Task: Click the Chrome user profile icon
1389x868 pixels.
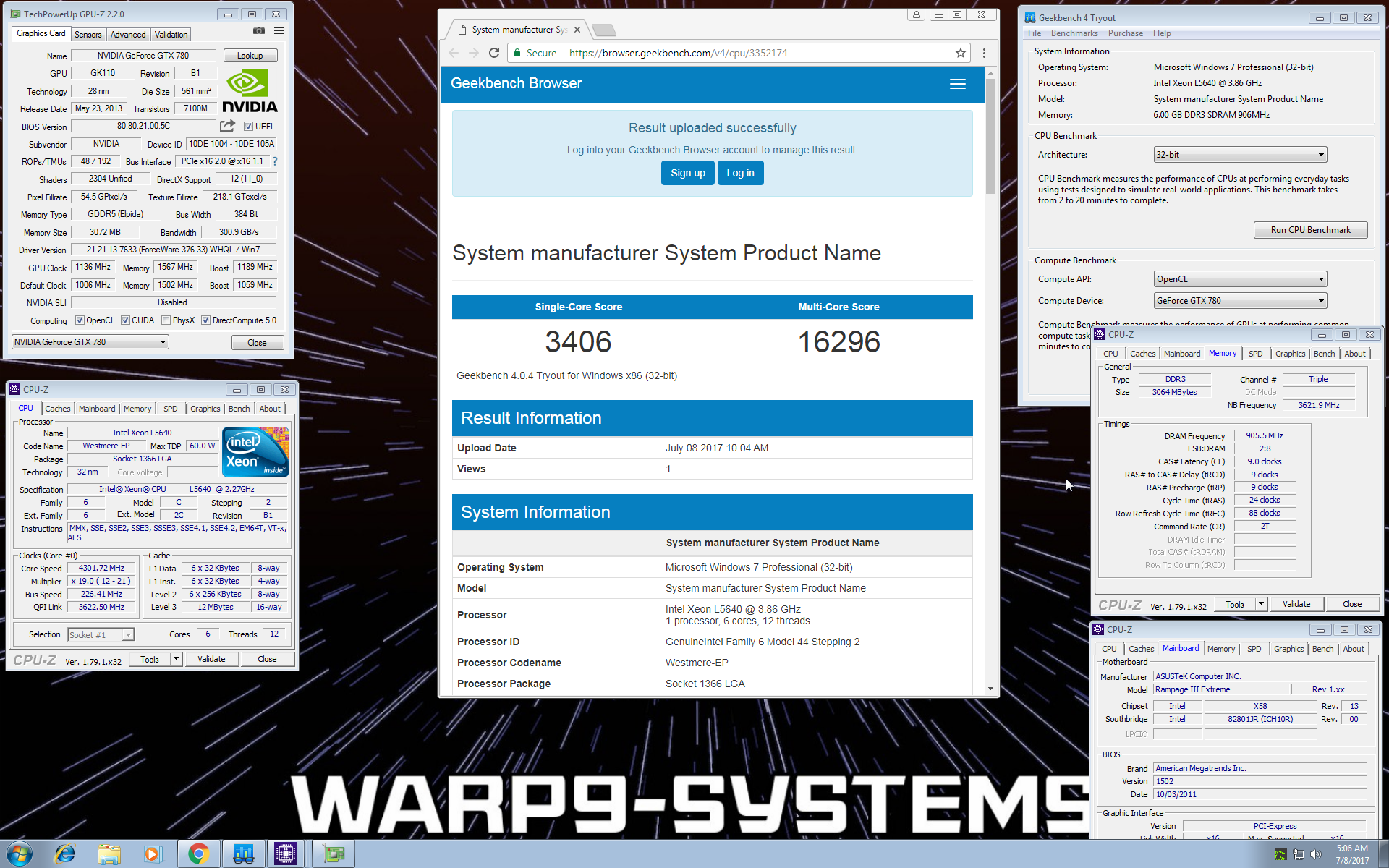Action: [917, 14]
